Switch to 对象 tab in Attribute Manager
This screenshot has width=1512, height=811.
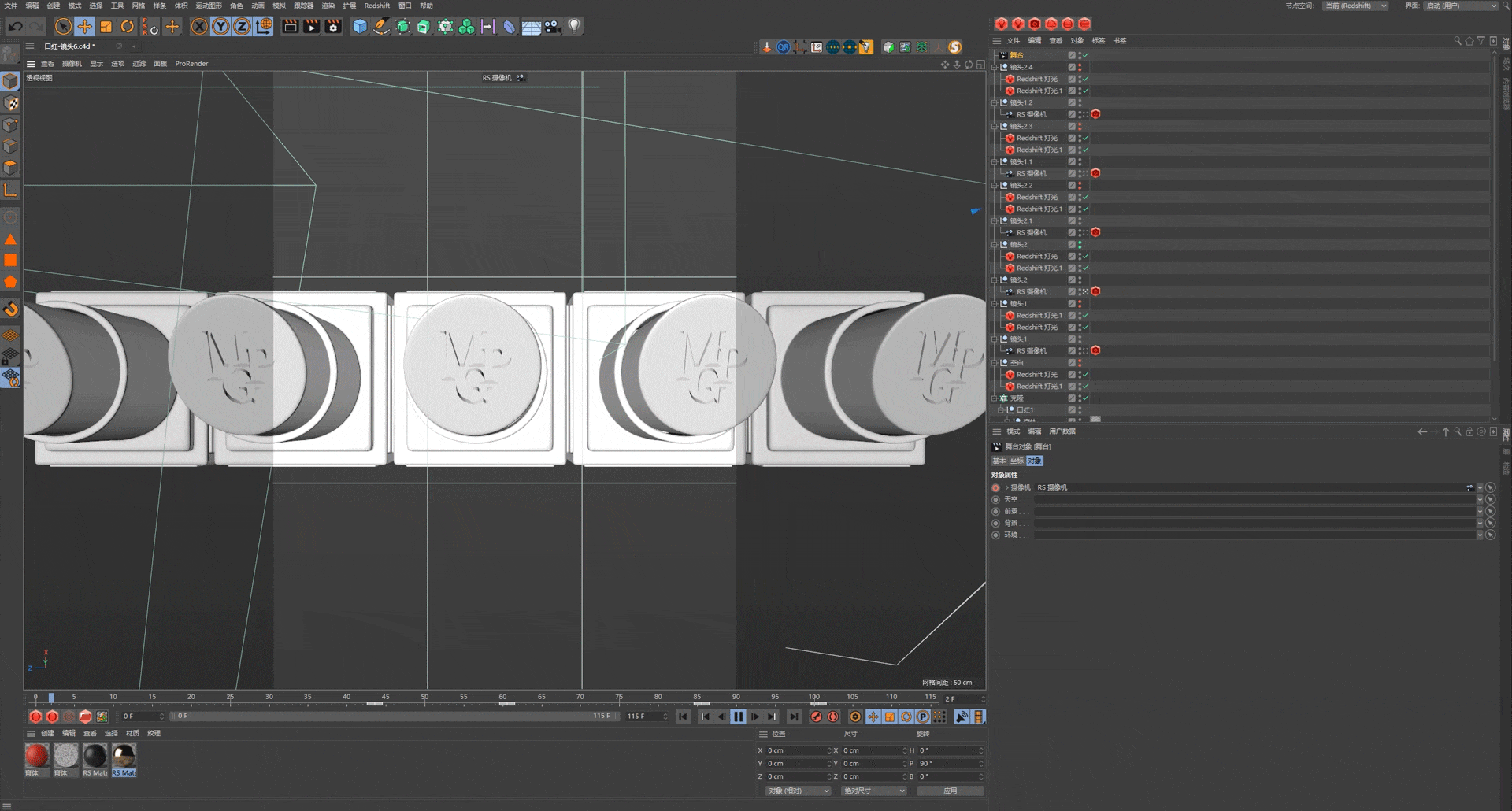click(1035, 461)
